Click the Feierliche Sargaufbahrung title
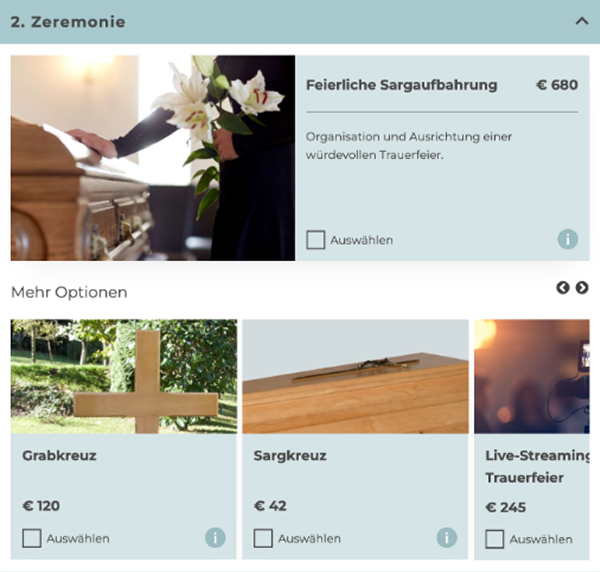This screenshot has height=572, width=600. pos(401,85)
